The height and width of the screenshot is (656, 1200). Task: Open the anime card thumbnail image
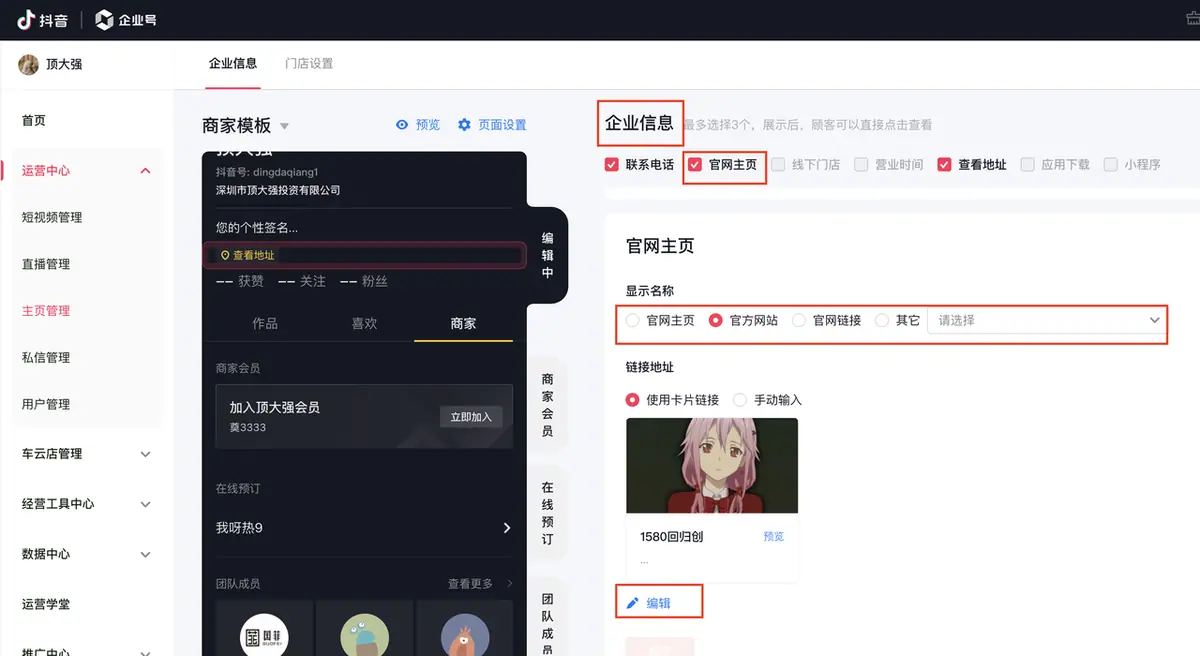pos(712,466)
